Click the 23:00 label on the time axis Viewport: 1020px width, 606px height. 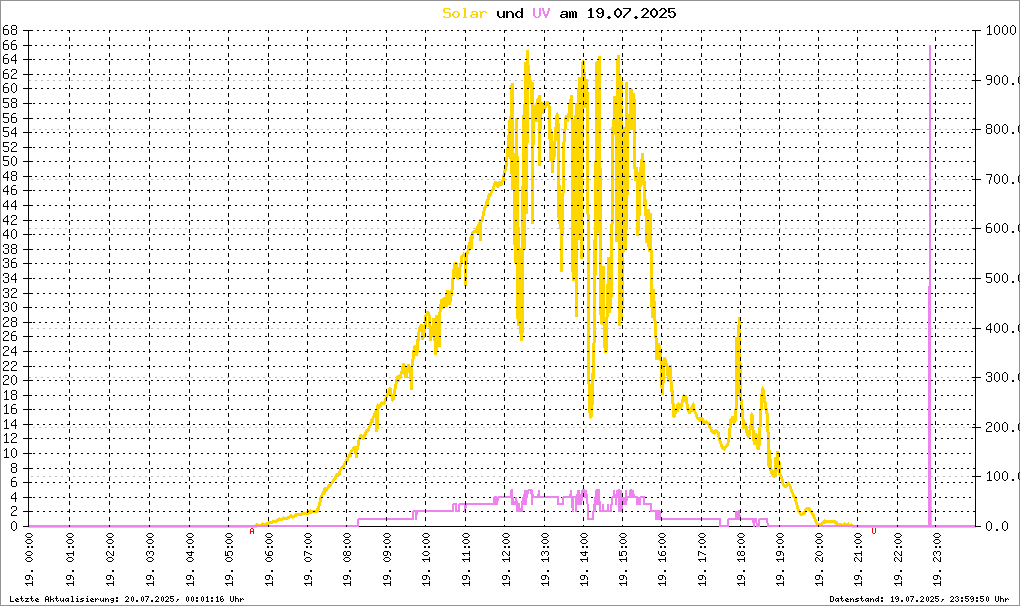937,563
